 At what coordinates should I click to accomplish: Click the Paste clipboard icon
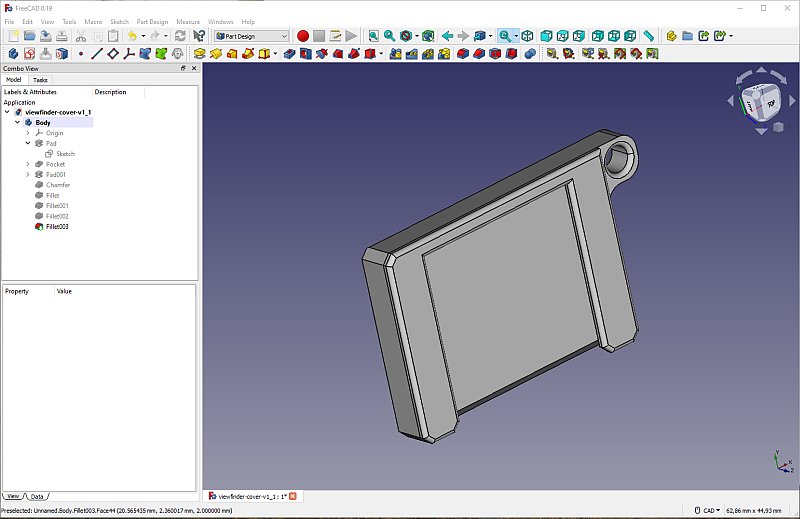tap(113, 36)
